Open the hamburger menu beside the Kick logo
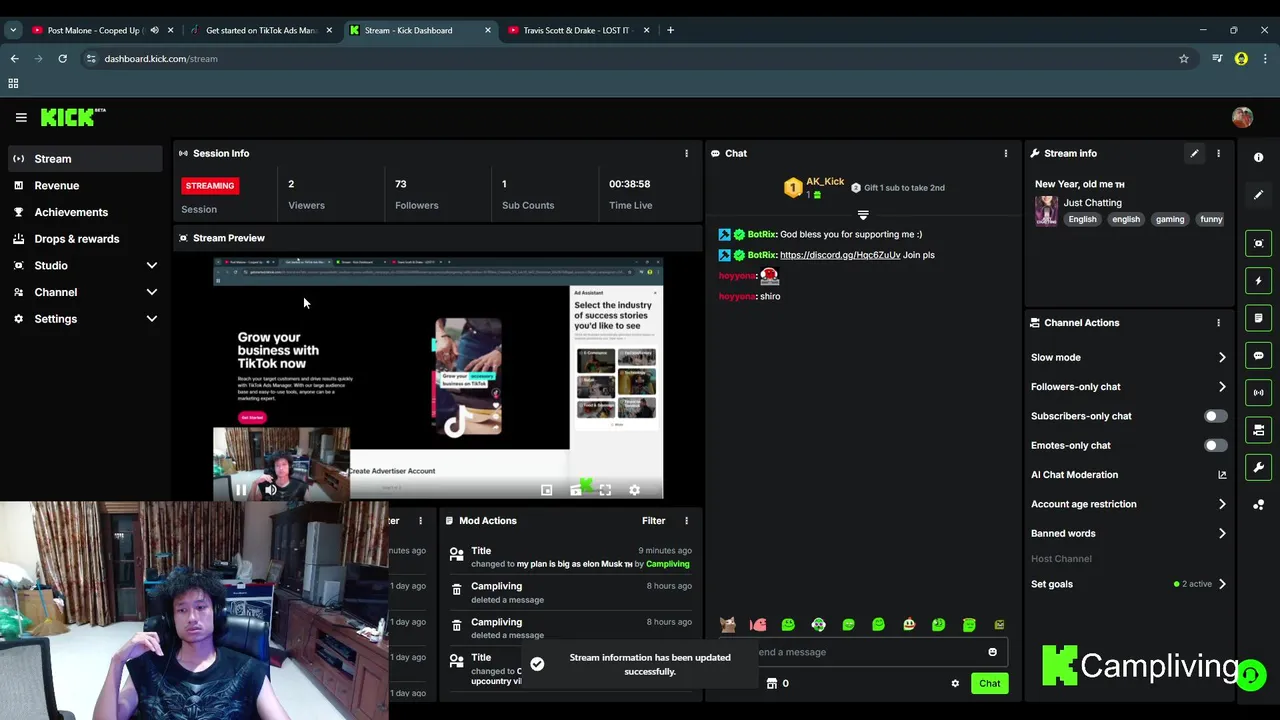Image resolution: width=1280 pixels, height=720 pixels. 21,117
